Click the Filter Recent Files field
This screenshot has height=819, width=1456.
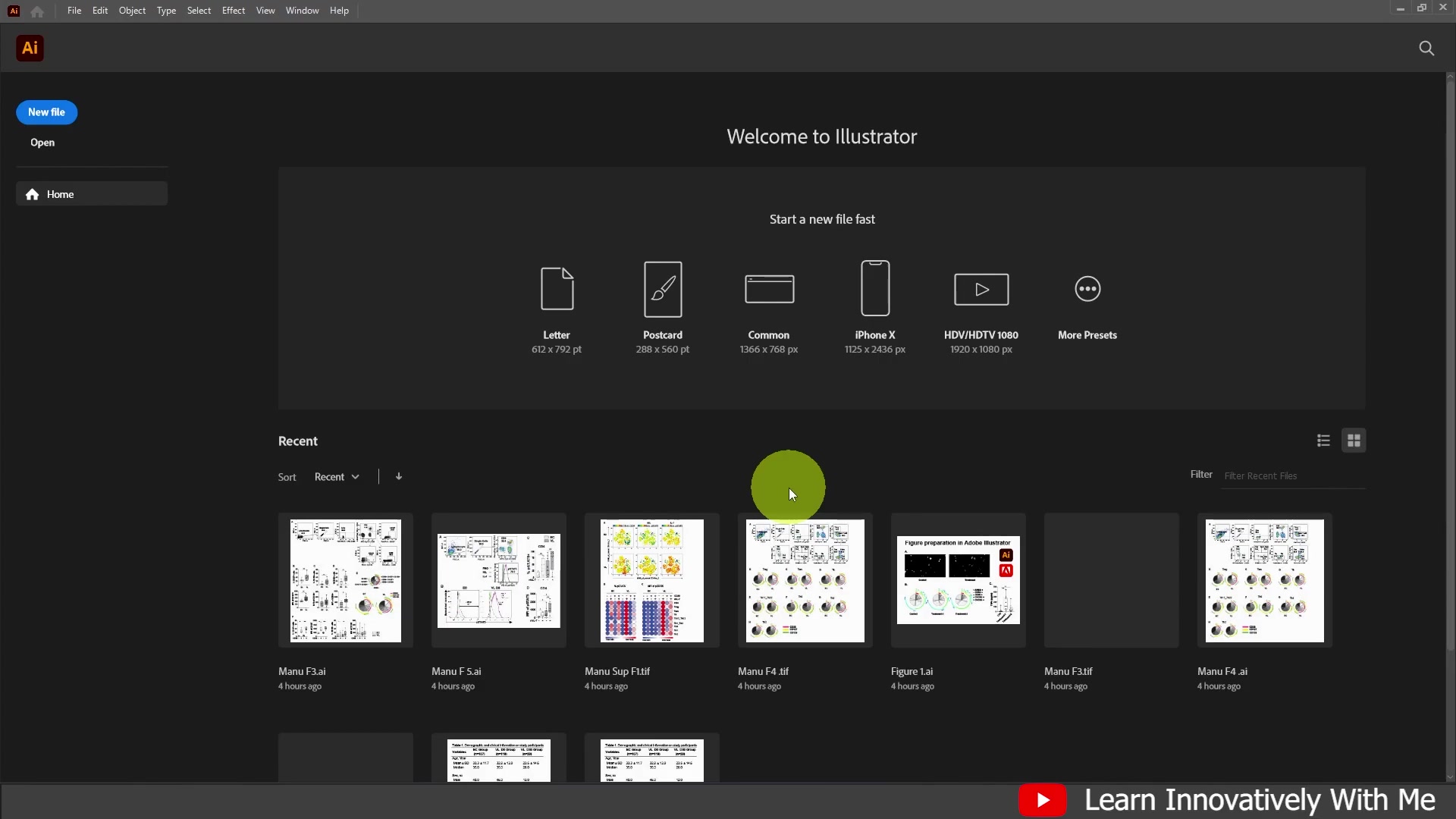coord(1292,476)
